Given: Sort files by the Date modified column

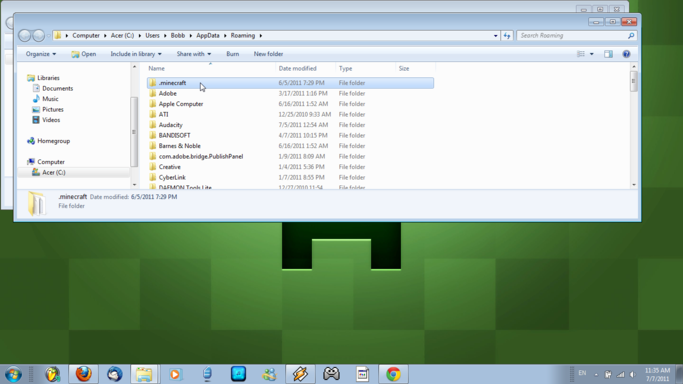Looking at the screenshot, I should [298, 68].
